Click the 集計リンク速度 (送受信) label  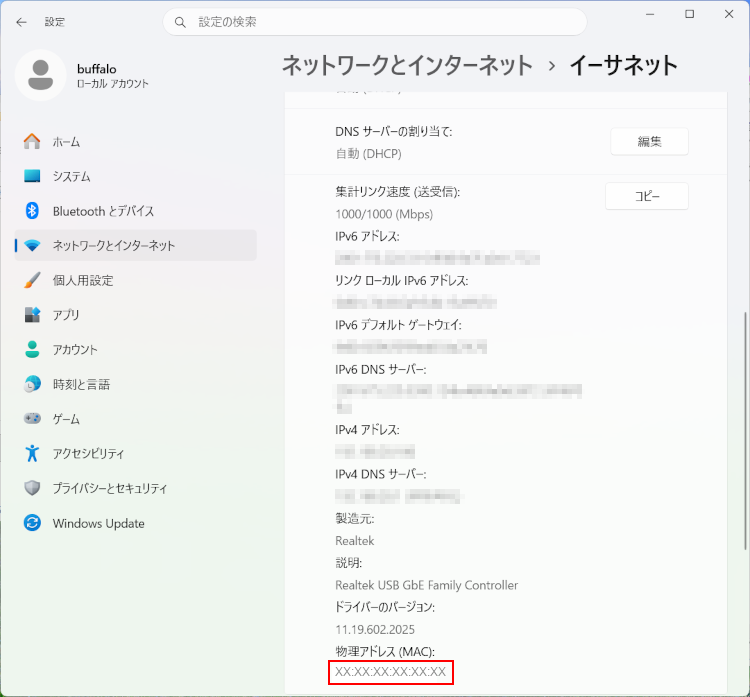[x=397, y=192]
